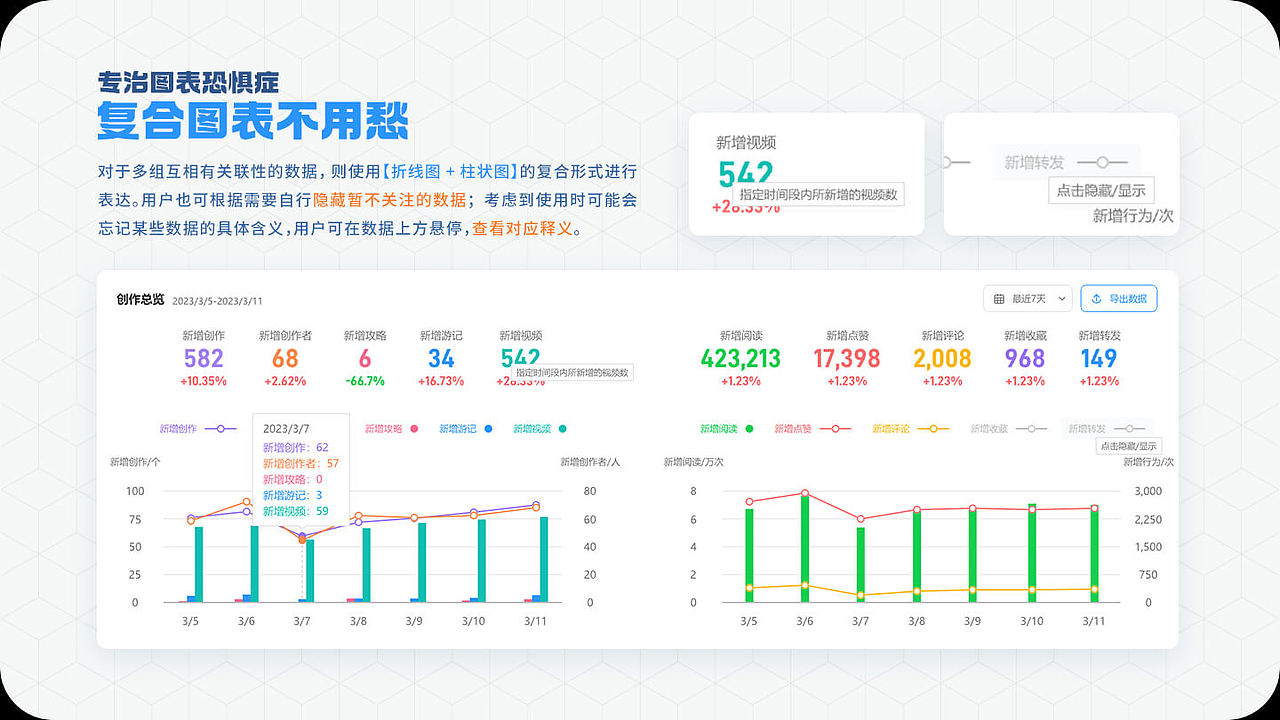Click the 新增阅读 green legend dot

tap(748, 428)
